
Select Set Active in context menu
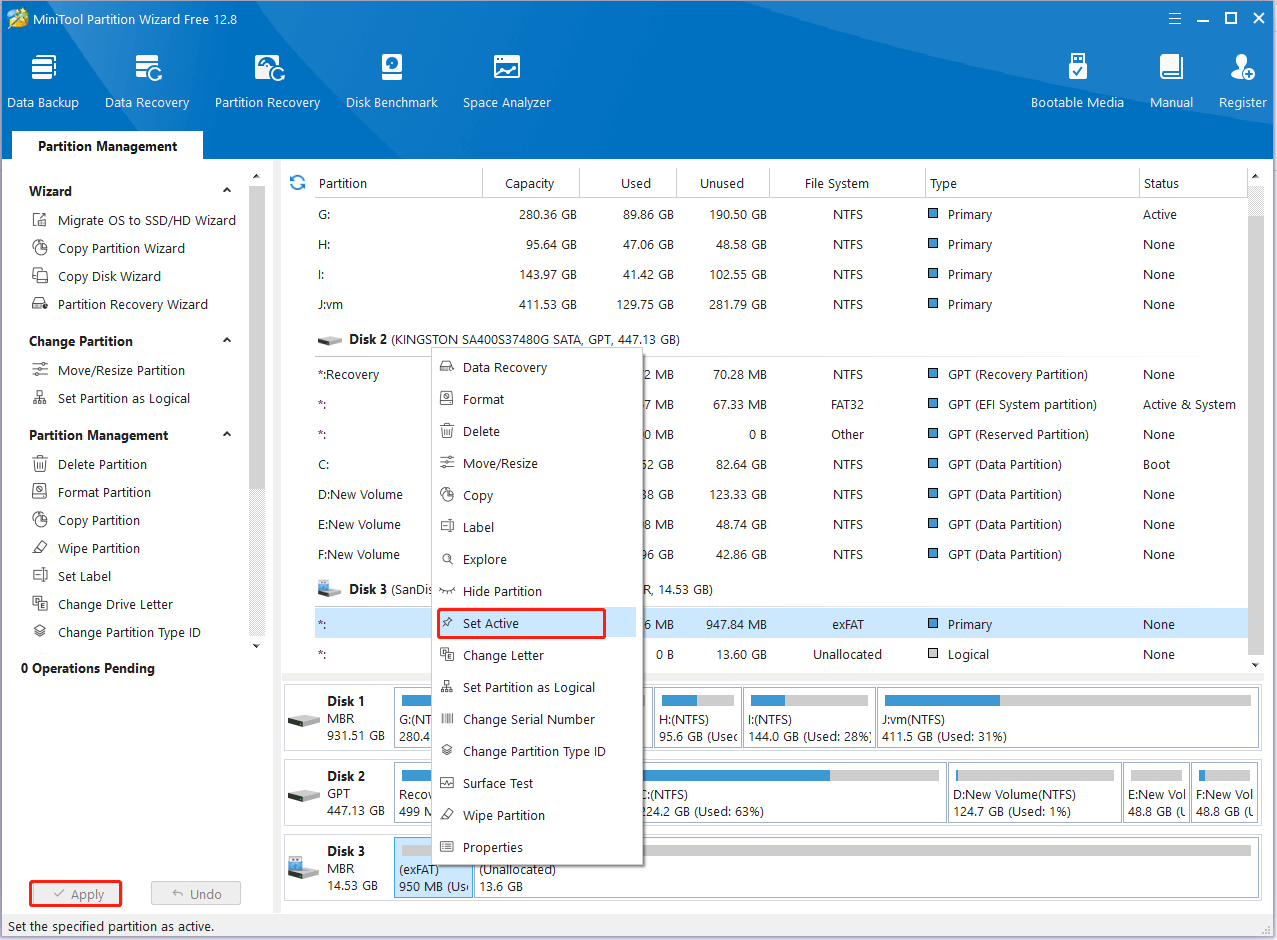tap(537, 623)
